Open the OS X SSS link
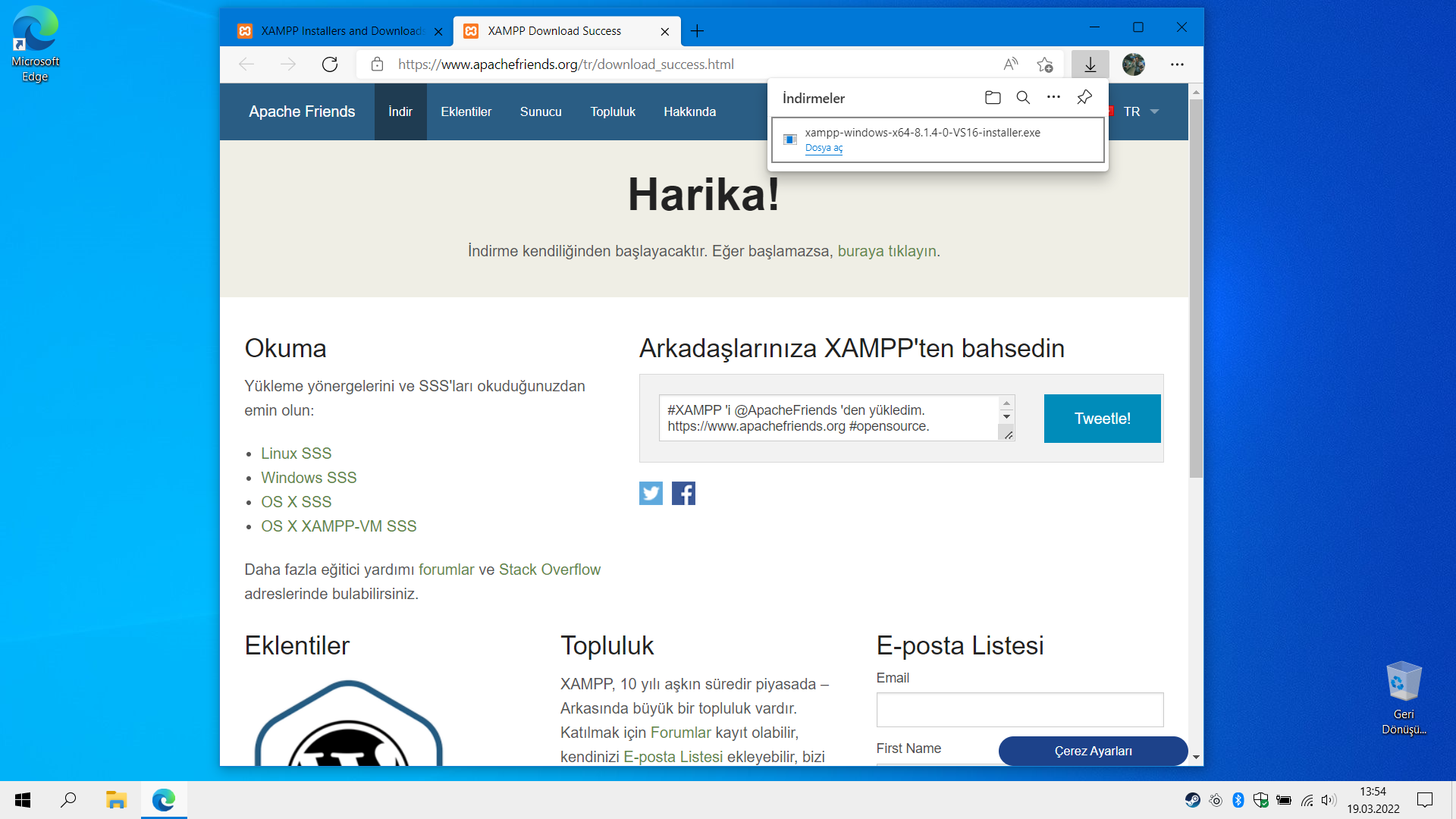This screenshot has width=1456, height=819. pos(297,502)
